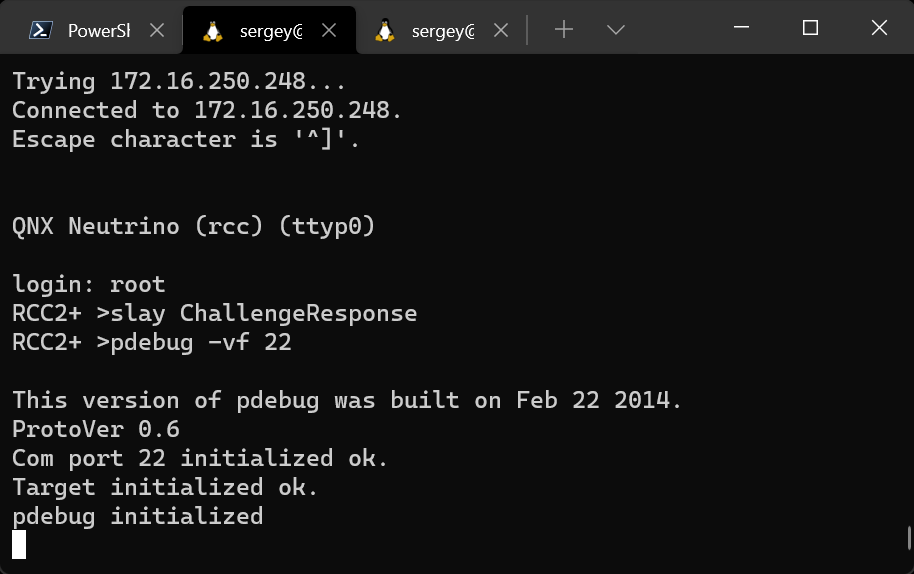Click the penguin icon on the inactive sergey@ tab
This screenshot has height=574, width=914.
(384, 30)
